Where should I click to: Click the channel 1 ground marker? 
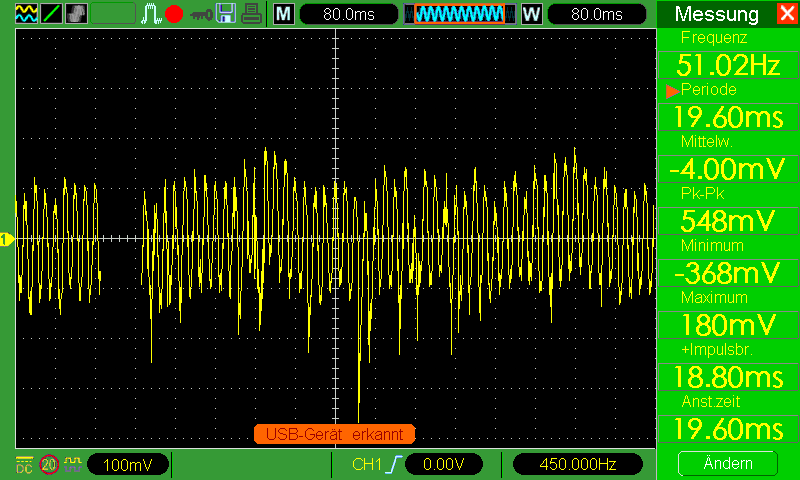coord(7,239)
